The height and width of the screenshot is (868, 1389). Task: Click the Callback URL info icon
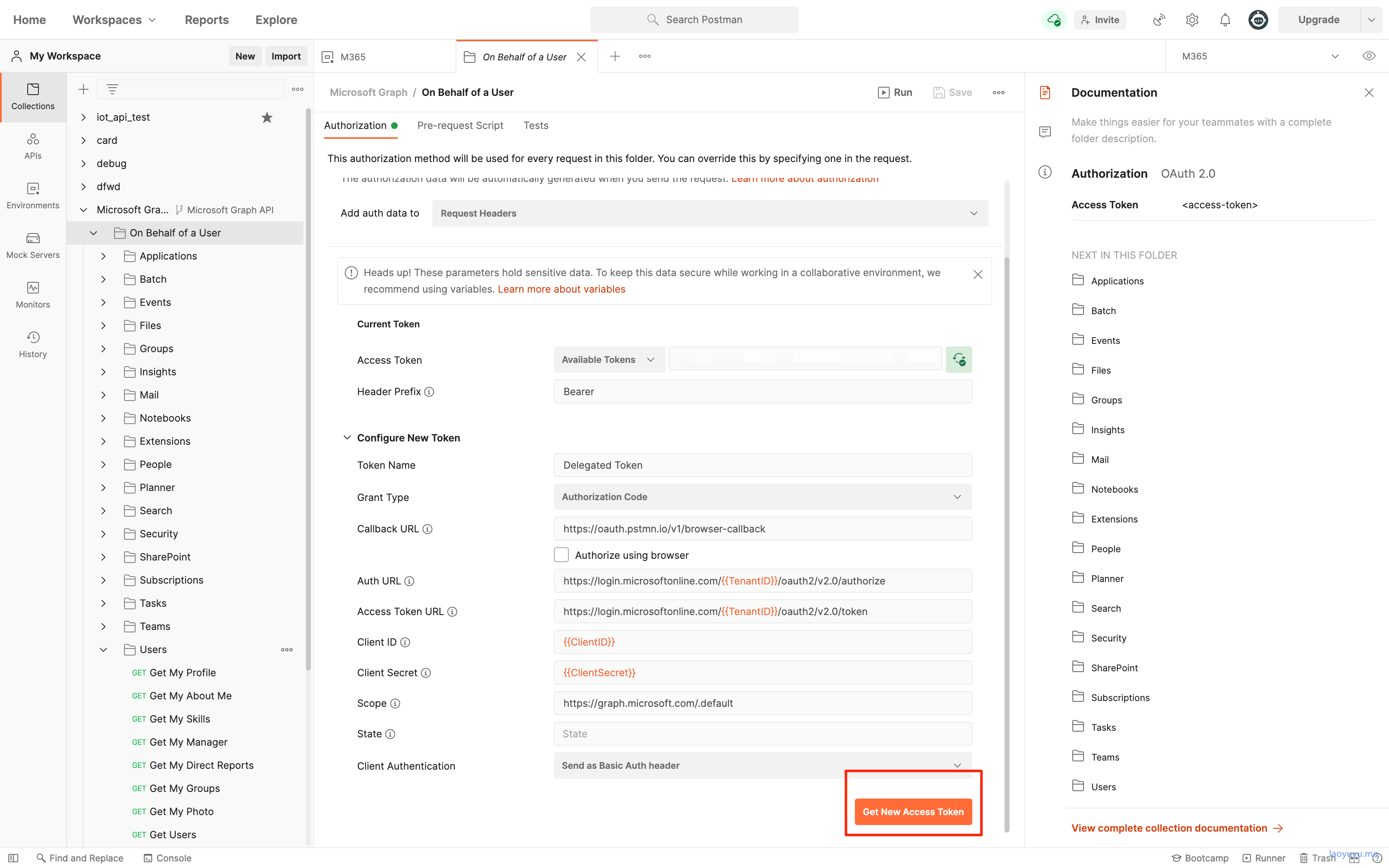[x=427, y=529]
